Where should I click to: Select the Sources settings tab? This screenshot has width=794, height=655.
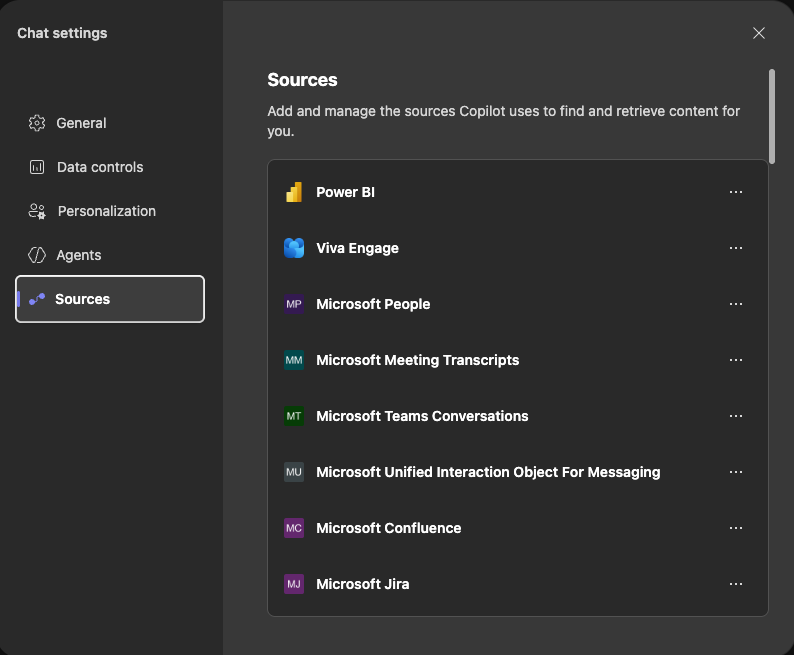pyautogui.click(x=110, y=299)
